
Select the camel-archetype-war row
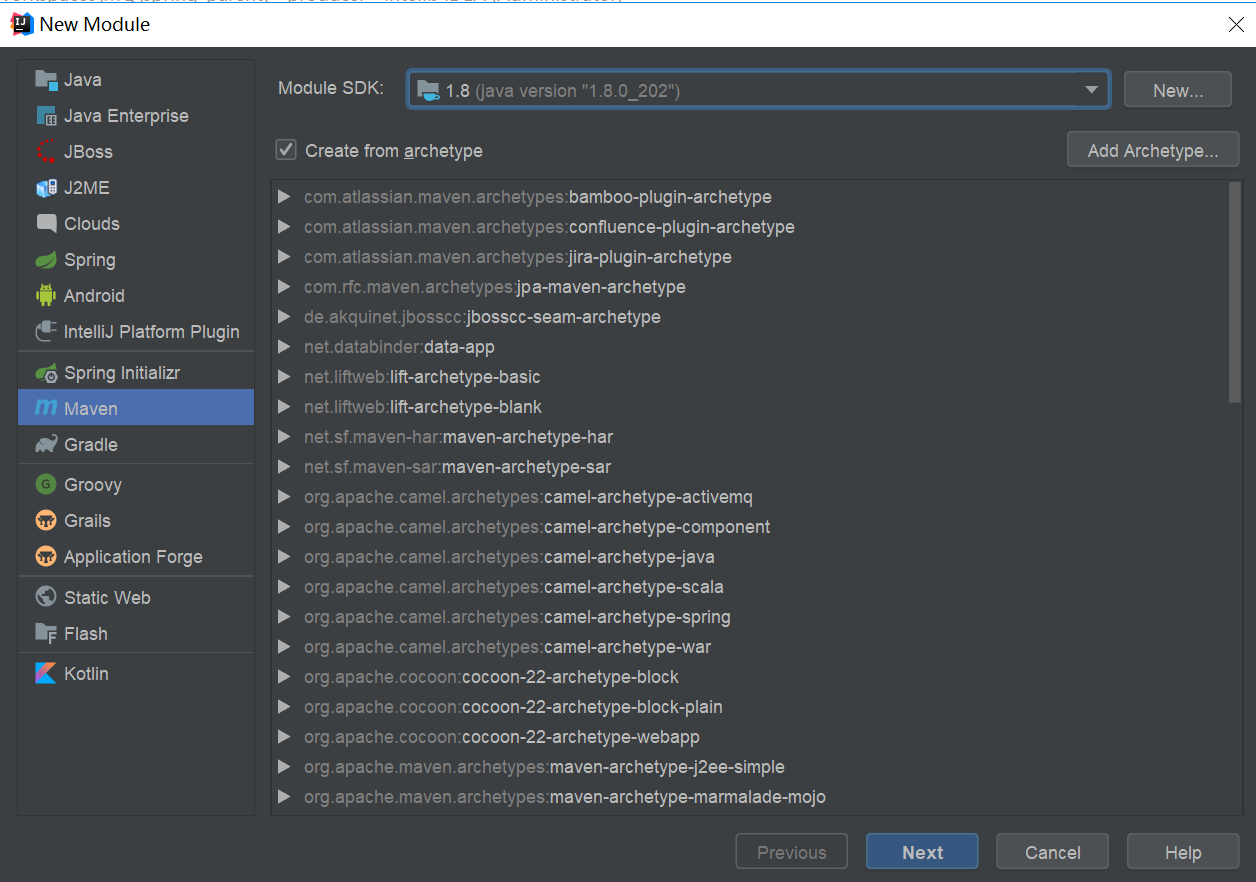[x=749, y=647]
